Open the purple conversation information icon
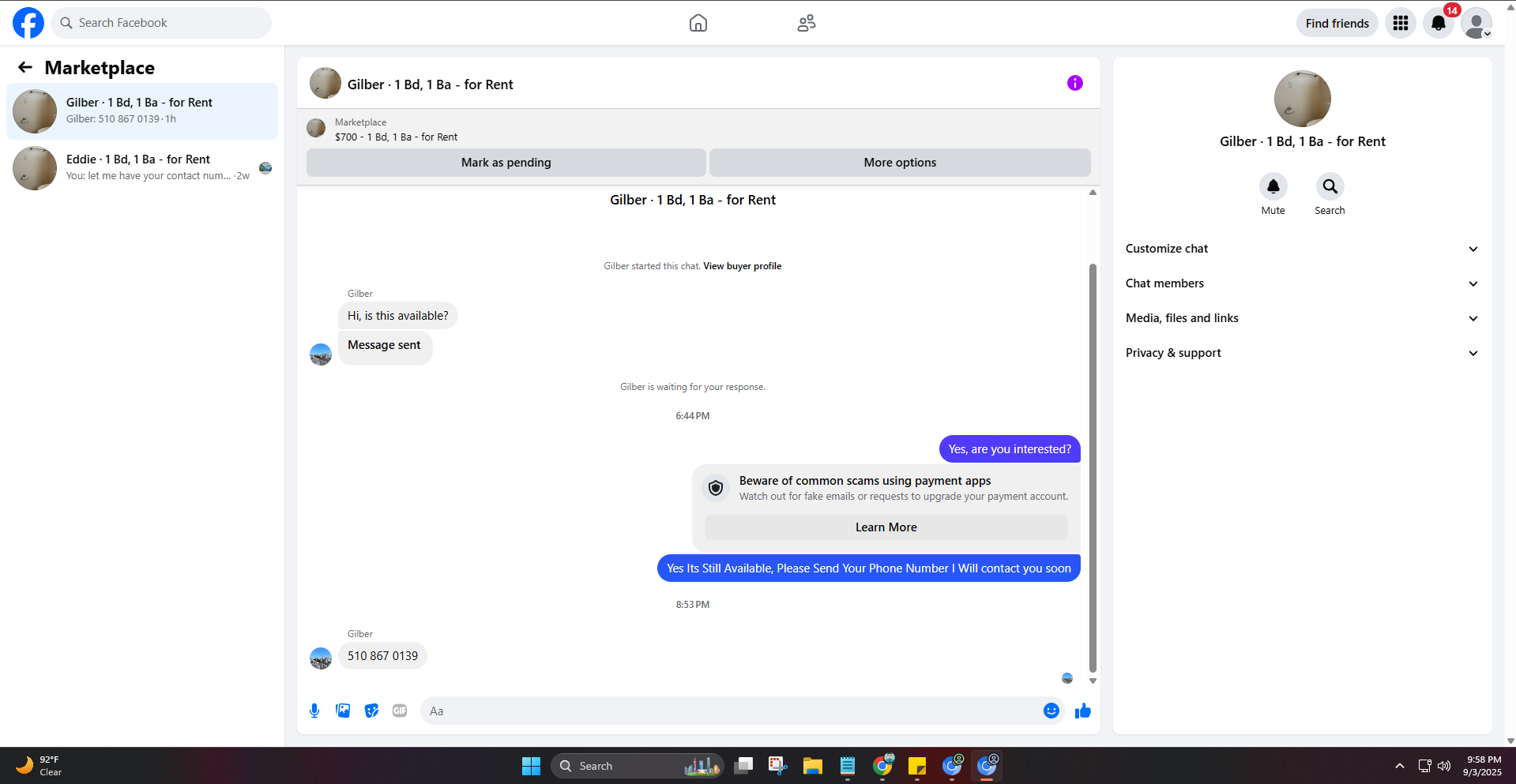This screenshot has width=1516, height=784. pyautogui.click(x=1075, y=83)
